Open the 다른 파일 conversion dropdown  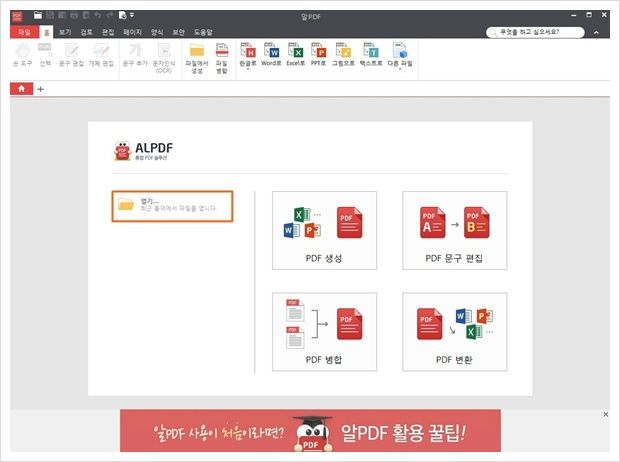[x=400, y=56]
